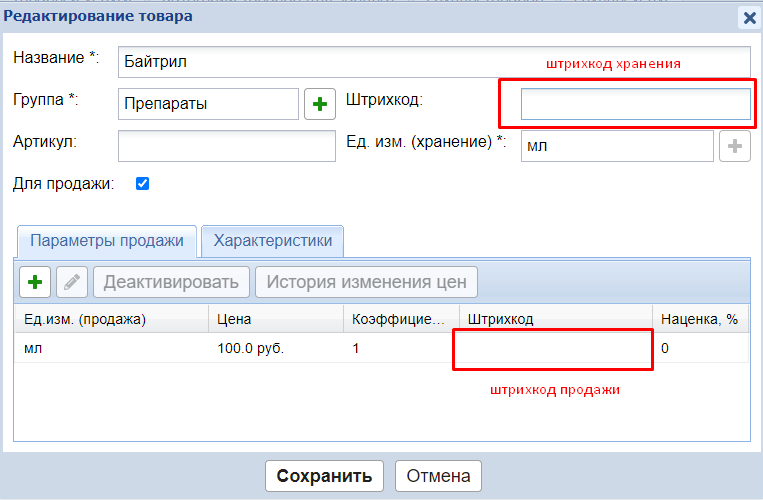The image size is (763, 500).
Task: Click the Отмена button
Action: tap(439, 476)
